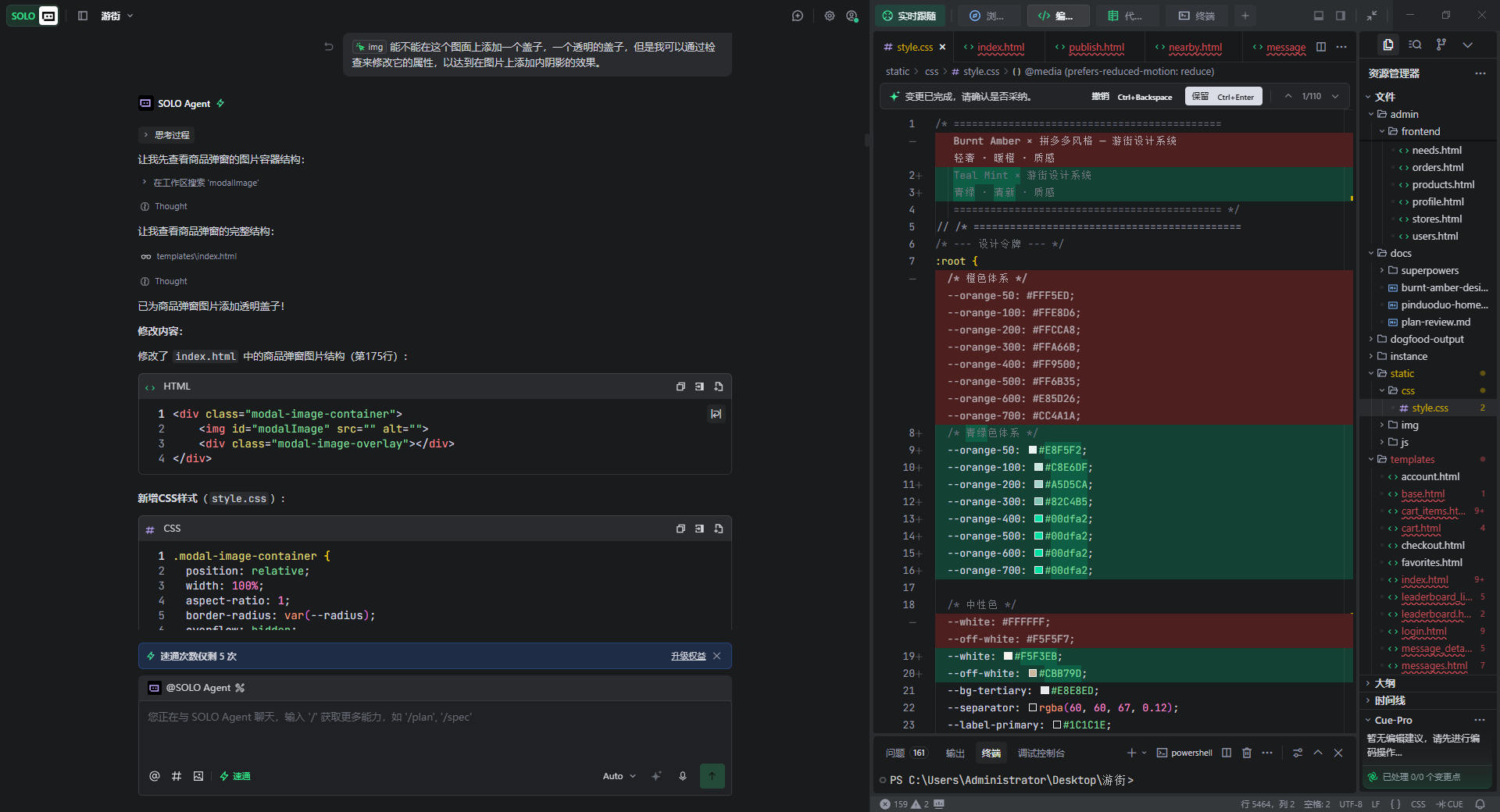Open the 终端 top tab
The height and width of the screenshot is (812, 1500).
click(x=1196, y=16)
